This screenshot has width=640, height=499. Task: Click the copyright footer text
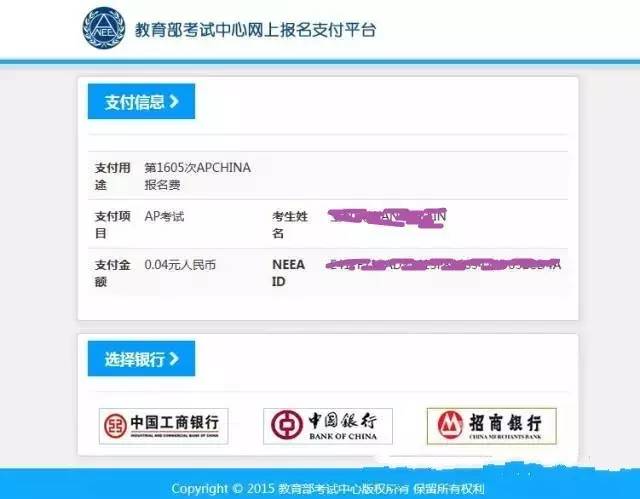[328, 488]
